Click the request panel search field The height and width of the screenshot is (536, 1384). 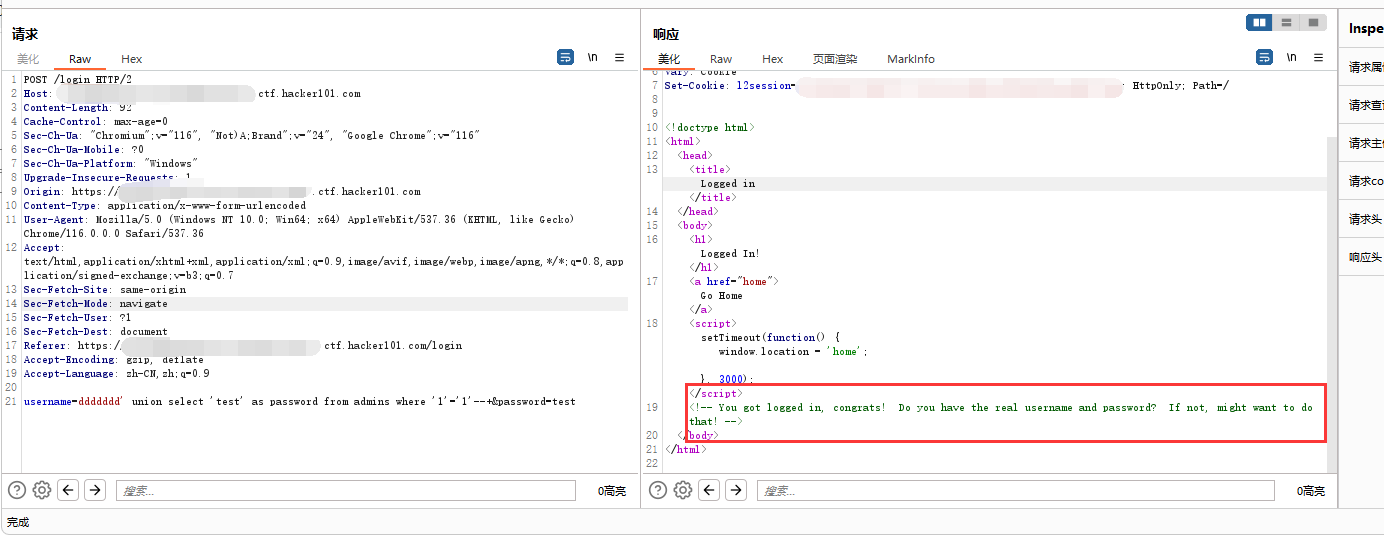(346, 490)
